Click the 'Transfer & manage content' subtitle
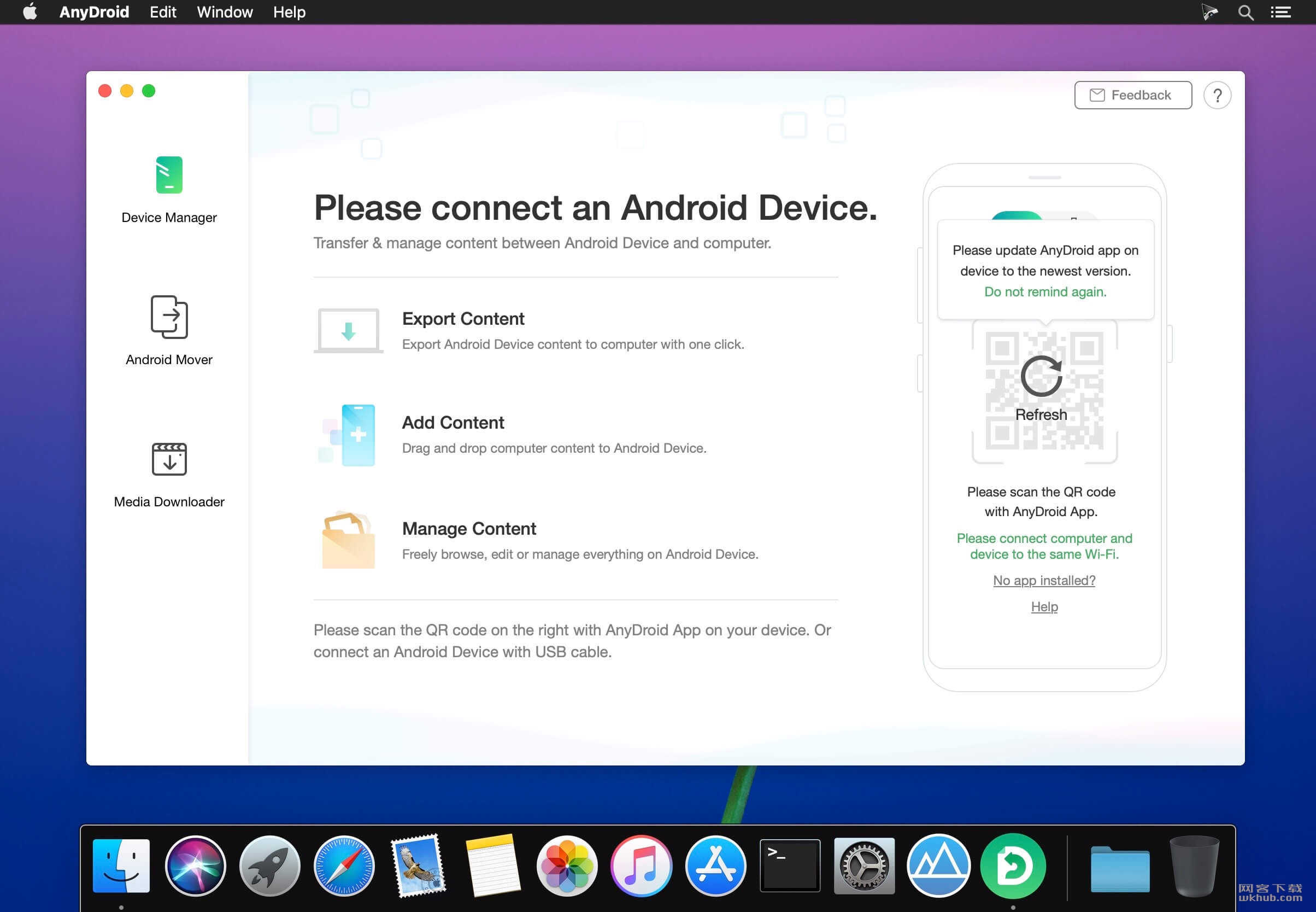 (x=542, y=243)
